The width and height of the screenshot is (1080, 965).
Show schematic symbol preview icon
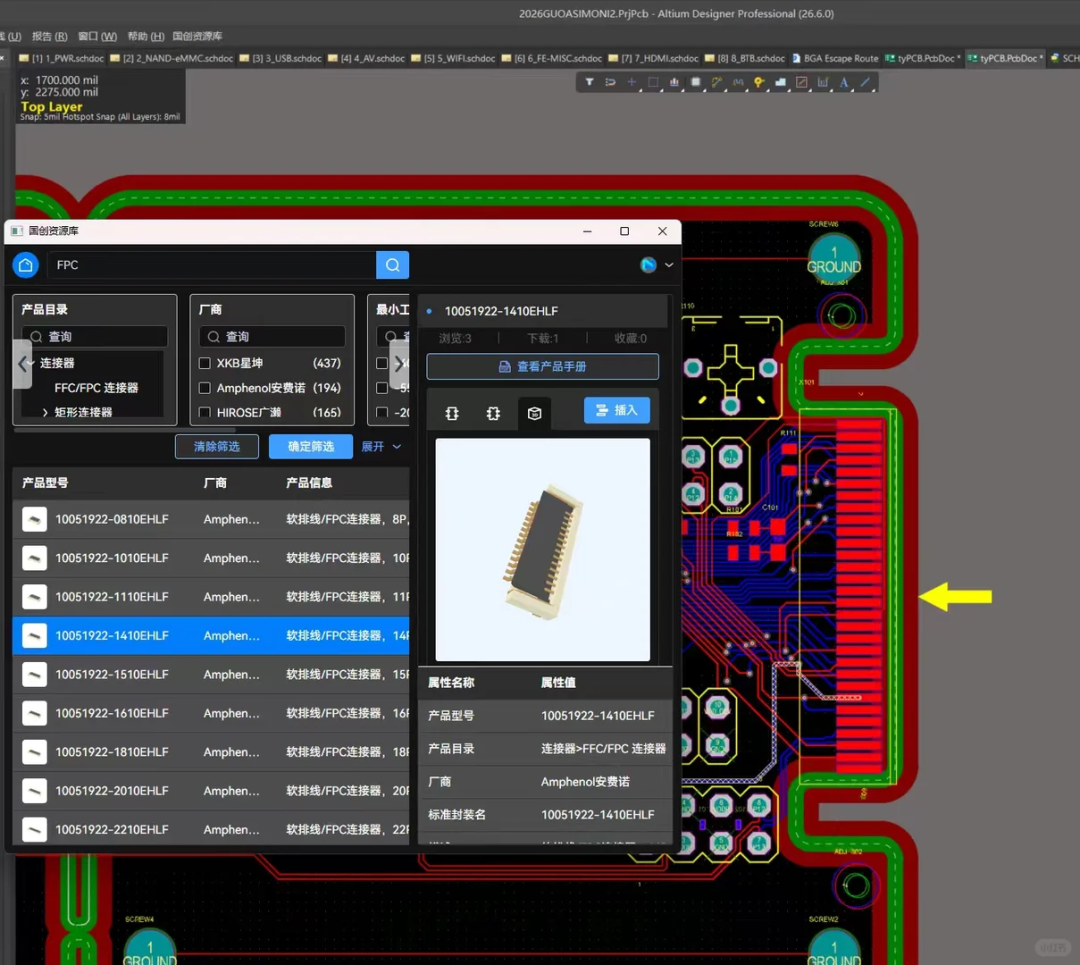pos(452,413)
